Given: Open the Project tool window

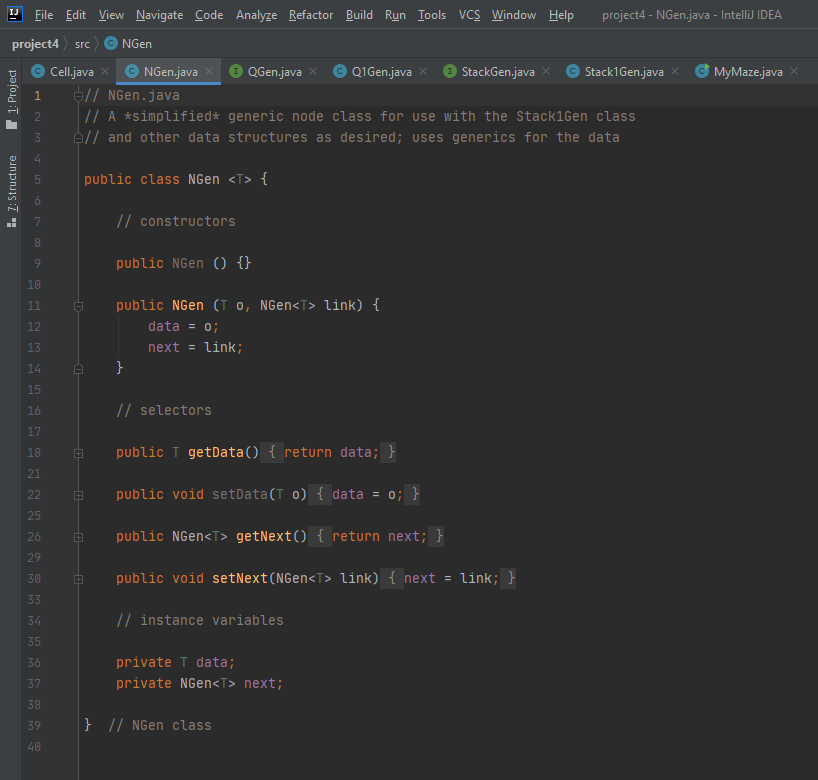Looking at the screenshot, I should [x=11, y=99].
